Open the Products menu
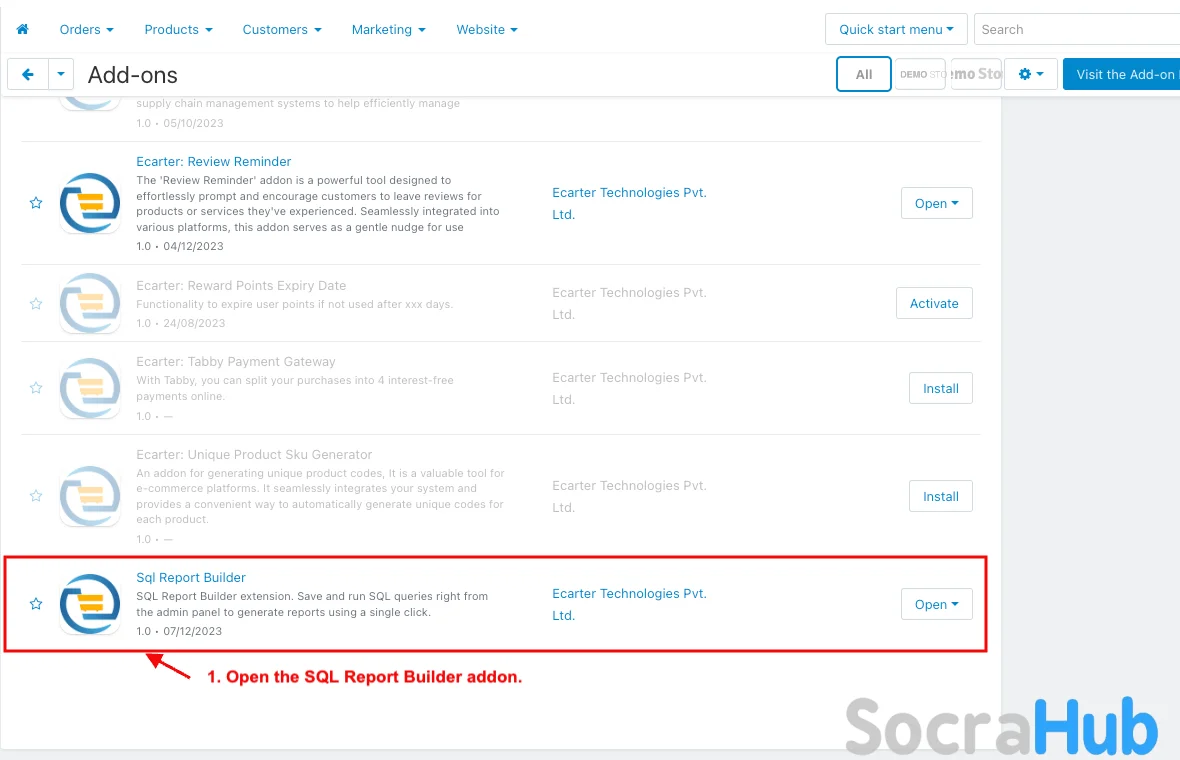The image size is (1180, 760). [x=178, y=29]
